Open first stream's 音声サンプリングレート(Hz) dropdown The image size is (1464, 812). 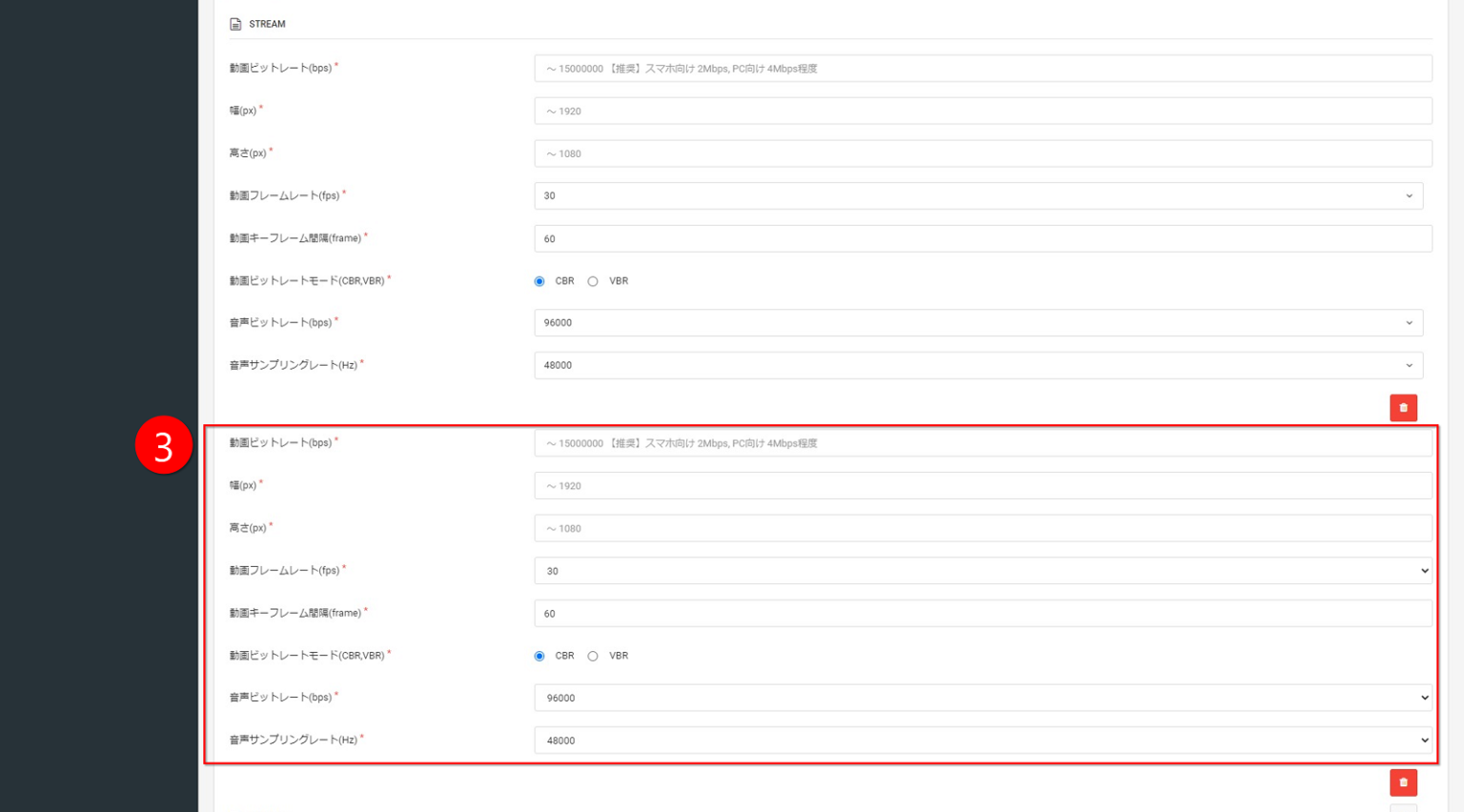(x=978, y=365)
